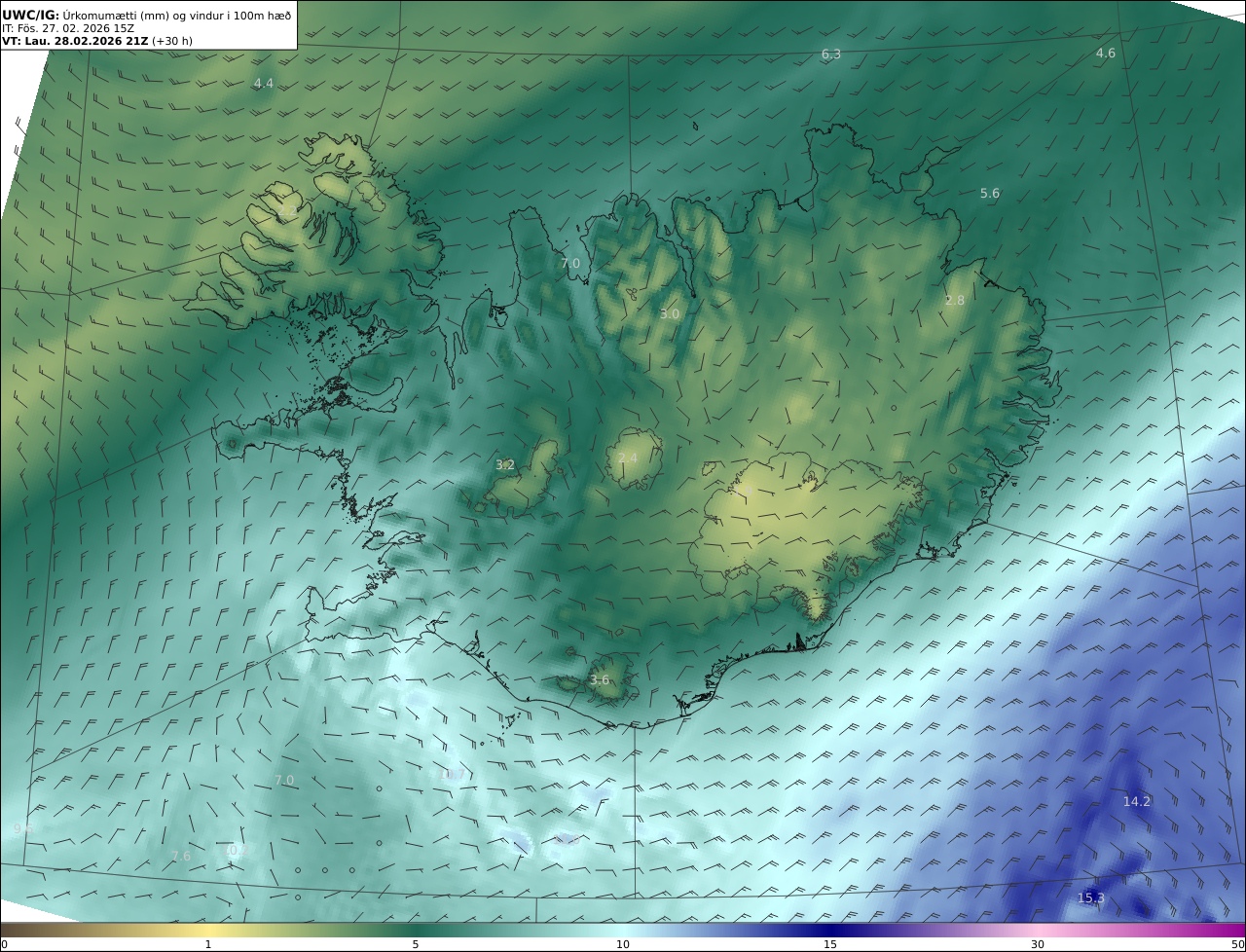The height and width of the screenshot is (952, 1246).
Task: Select the 7.6 value in the southwest corner
Action: click(x=181, y=857)
